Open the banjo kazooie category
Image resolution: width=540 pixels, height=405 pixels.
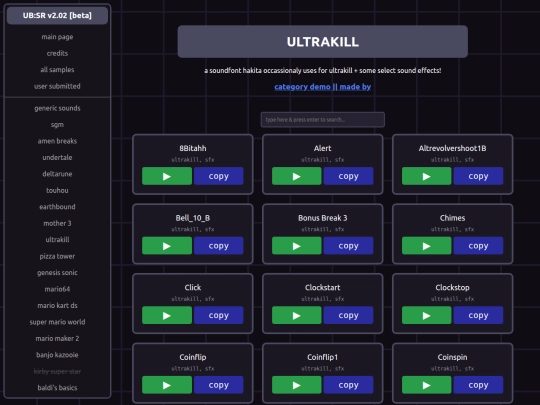[x=57, y=355]
